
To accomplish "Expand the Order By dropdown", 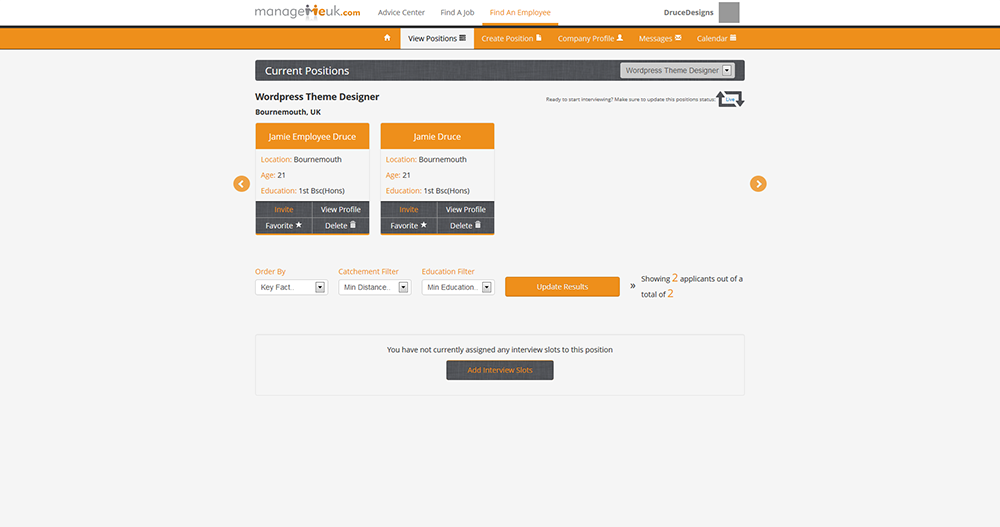I will point(291,287).
